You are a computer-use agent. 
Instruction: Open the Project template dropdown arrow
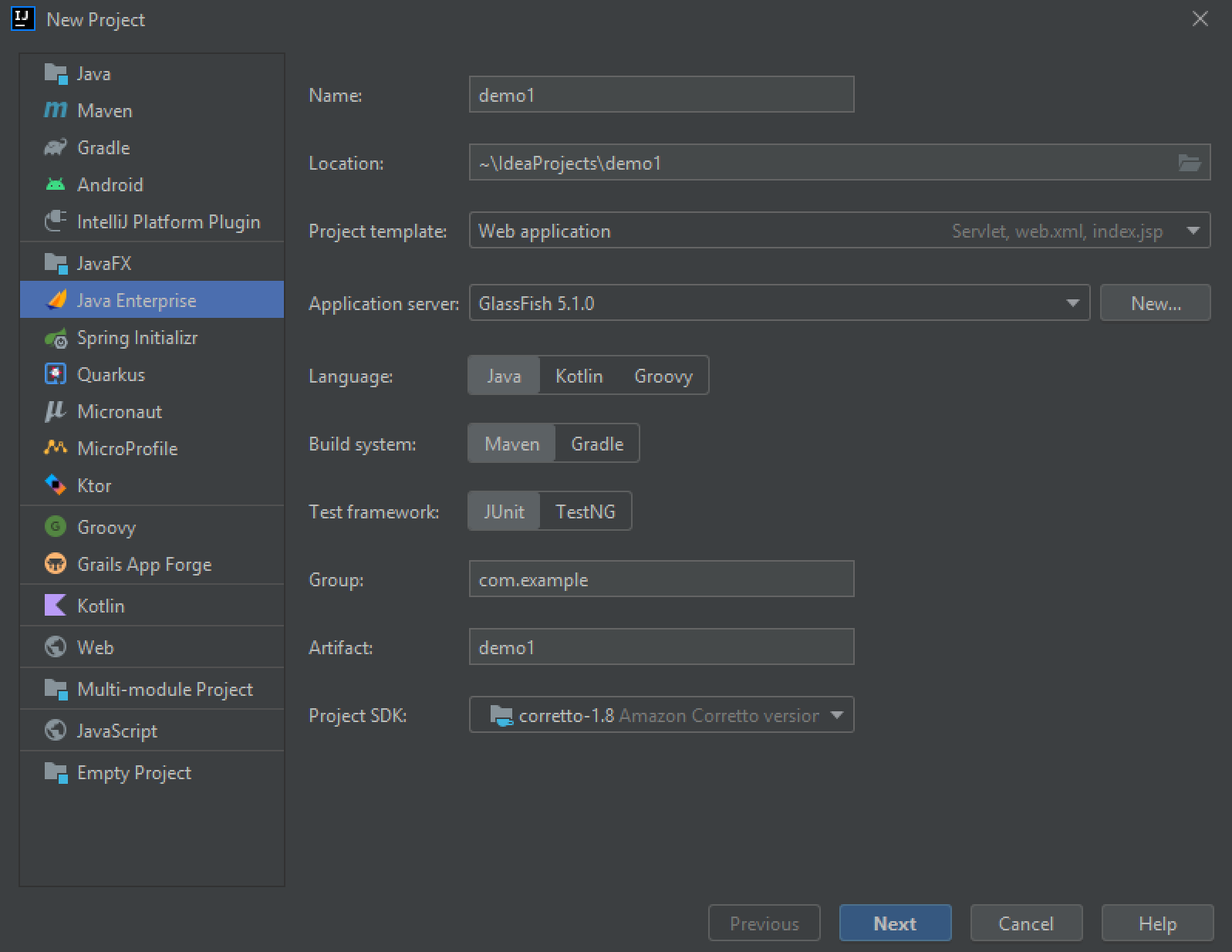(1193, 231)
